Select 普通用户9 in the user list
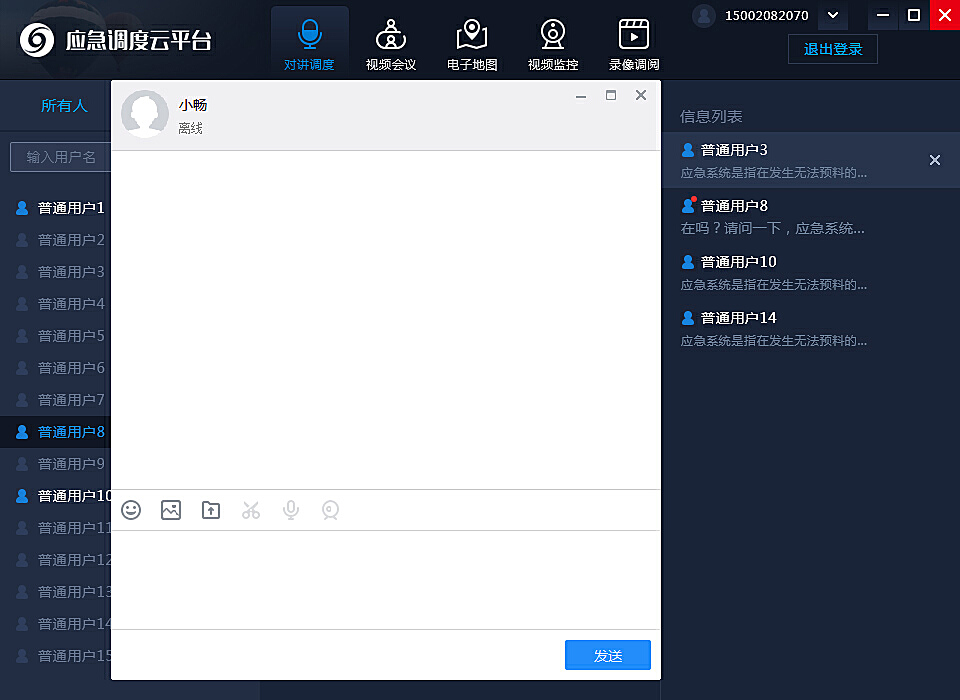This screenshot has width=960, height=700. point(56,464)
